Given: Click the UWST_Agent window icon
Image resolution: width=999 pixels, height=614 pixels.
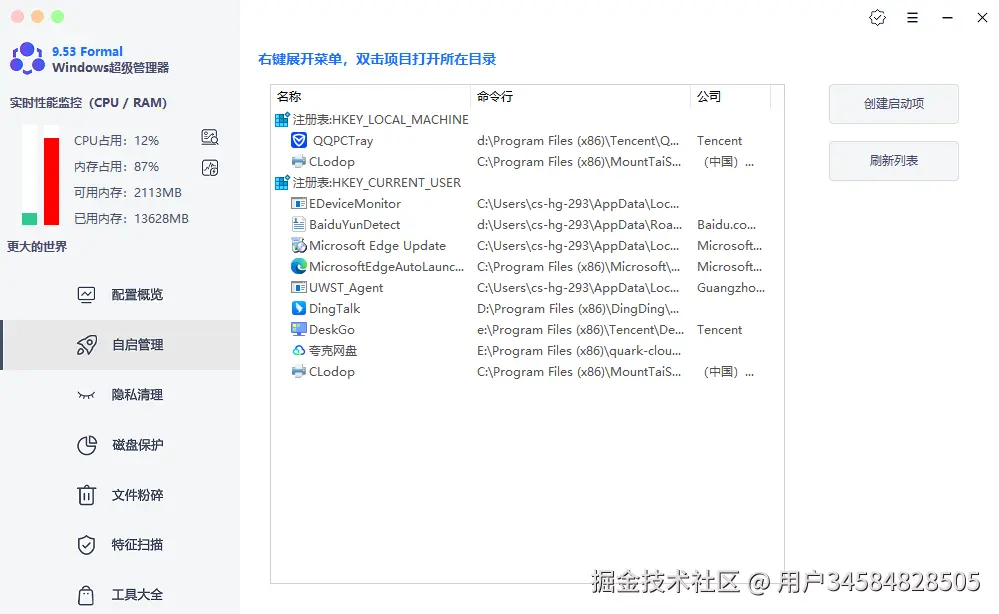Looking at the screenshot, I should coord(298,287).
